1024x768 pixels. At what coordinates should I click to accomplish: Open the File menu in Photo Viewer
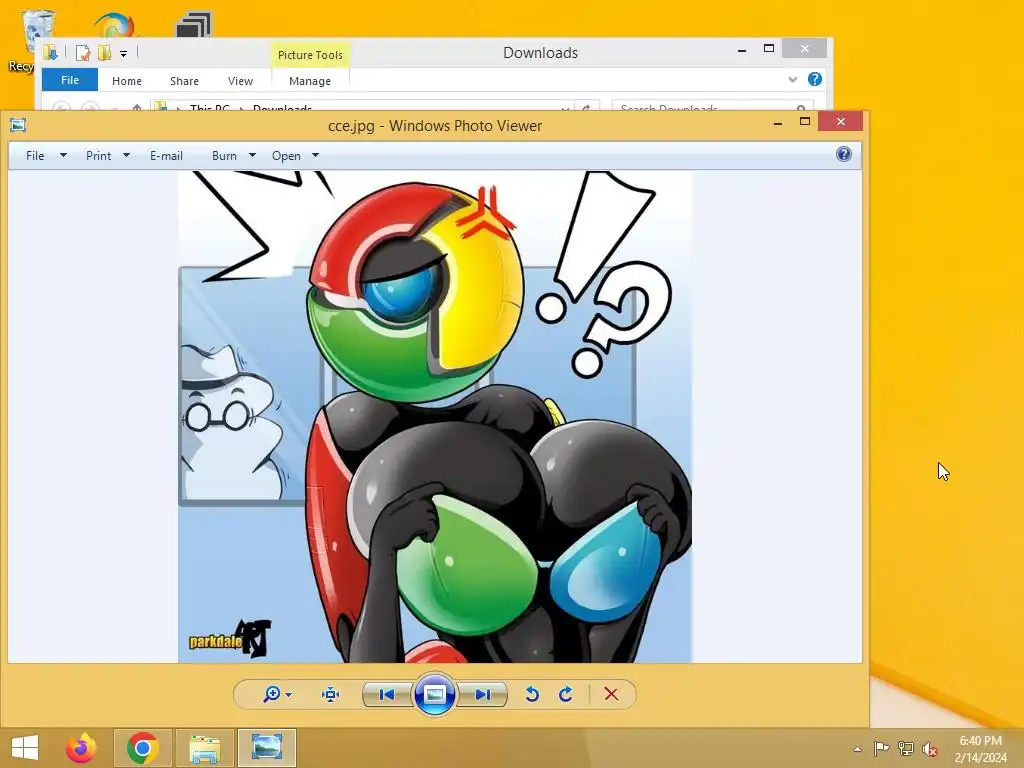tap(35, 155)
